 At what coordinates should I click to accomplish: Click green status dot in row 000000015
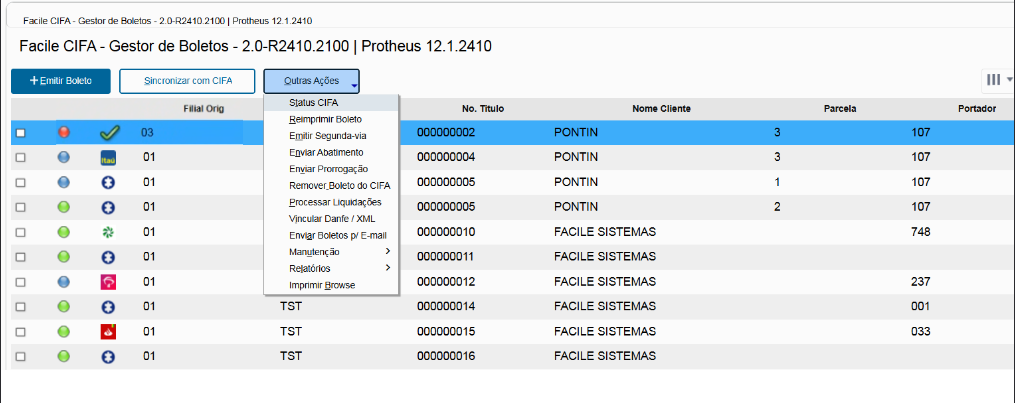[x=63, y=331]
